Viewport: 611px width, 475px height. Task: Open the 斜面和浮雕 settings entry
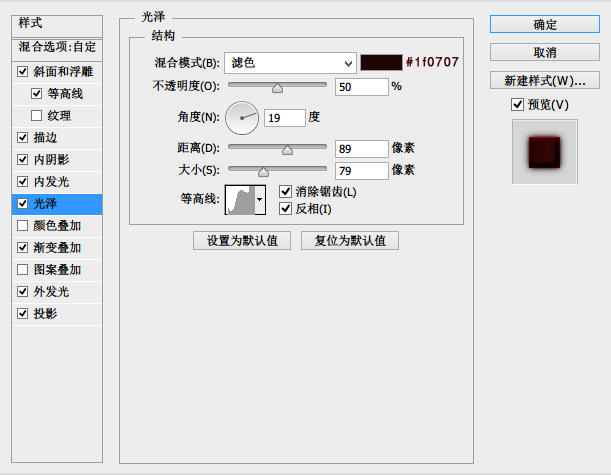point(63,72)
